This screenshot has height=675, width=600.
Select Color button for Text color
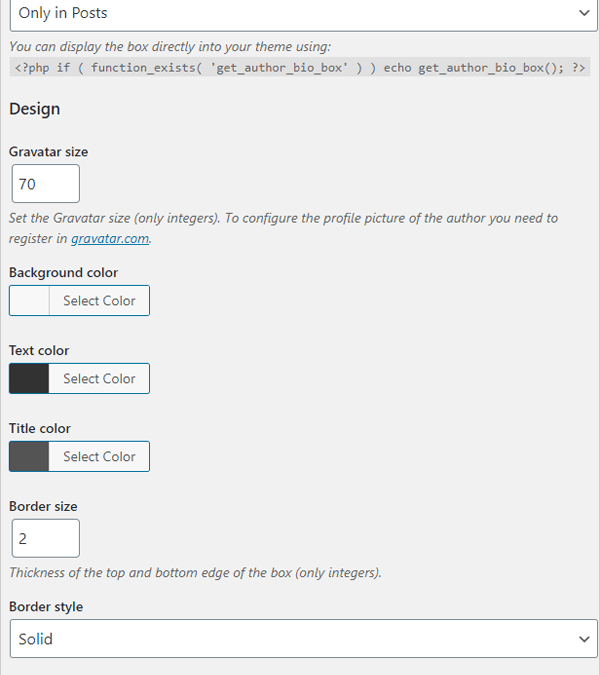click(99, 378)
